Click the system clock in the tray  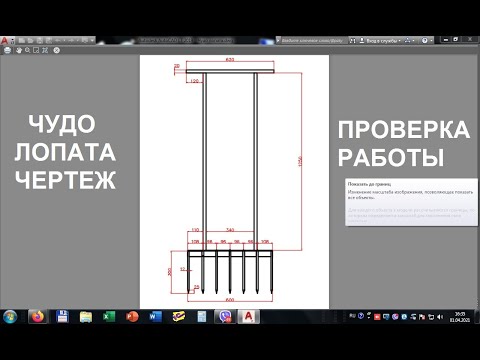460,317
